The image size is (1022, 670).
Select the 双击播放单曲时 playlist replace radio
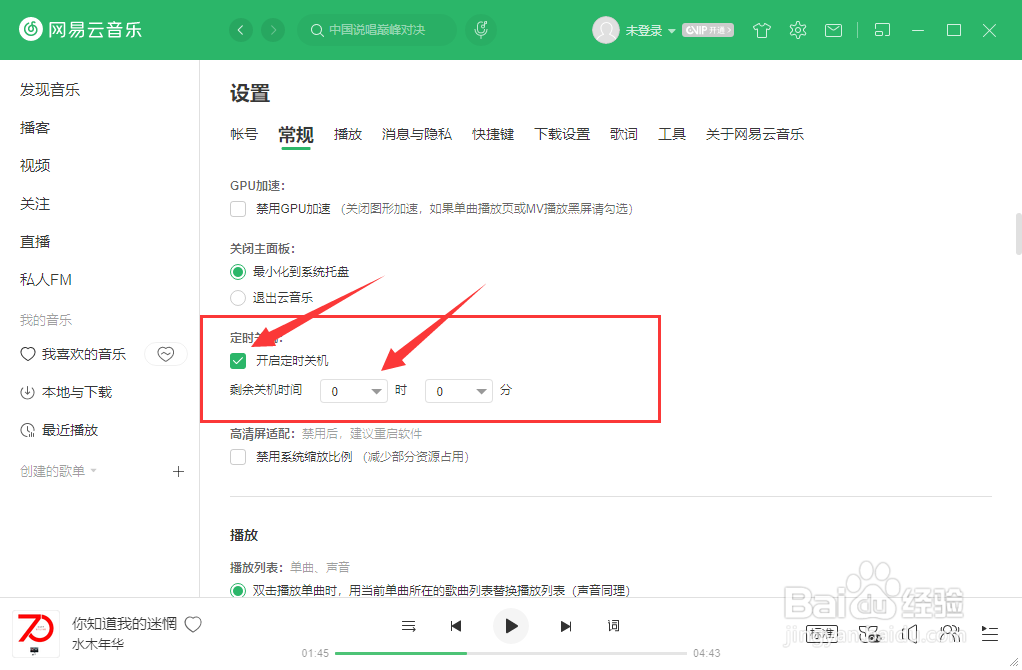[x=238, y=590]
